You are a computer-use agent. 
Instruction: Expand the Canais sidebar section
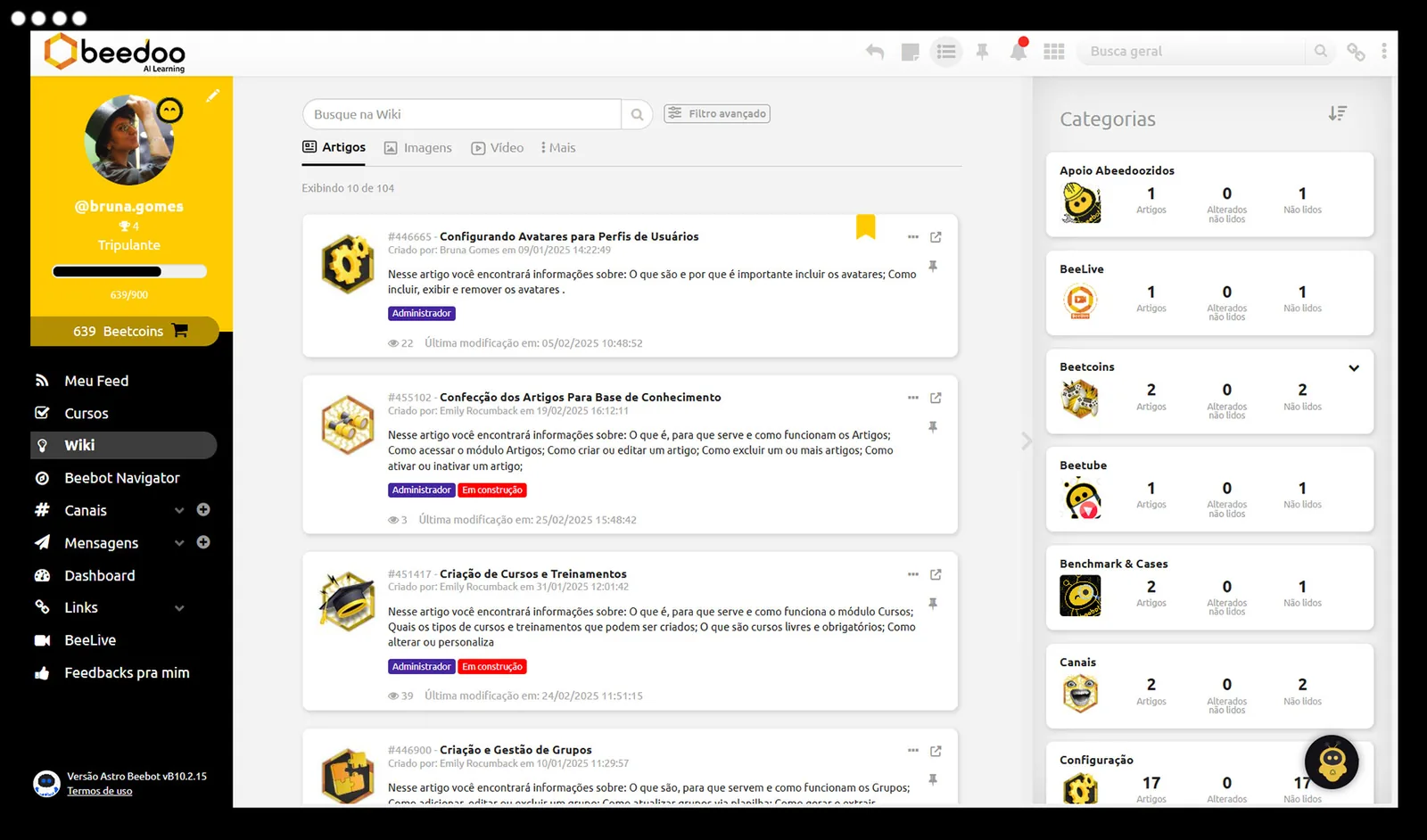tap(179, 511)
